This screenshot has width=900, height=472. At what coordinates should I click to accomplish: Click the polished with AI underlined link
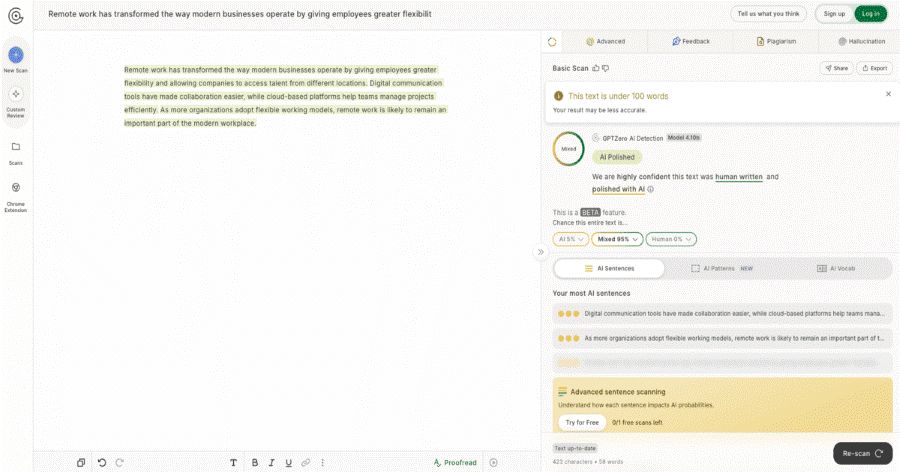pyautogui.click(x=618, y=189)
